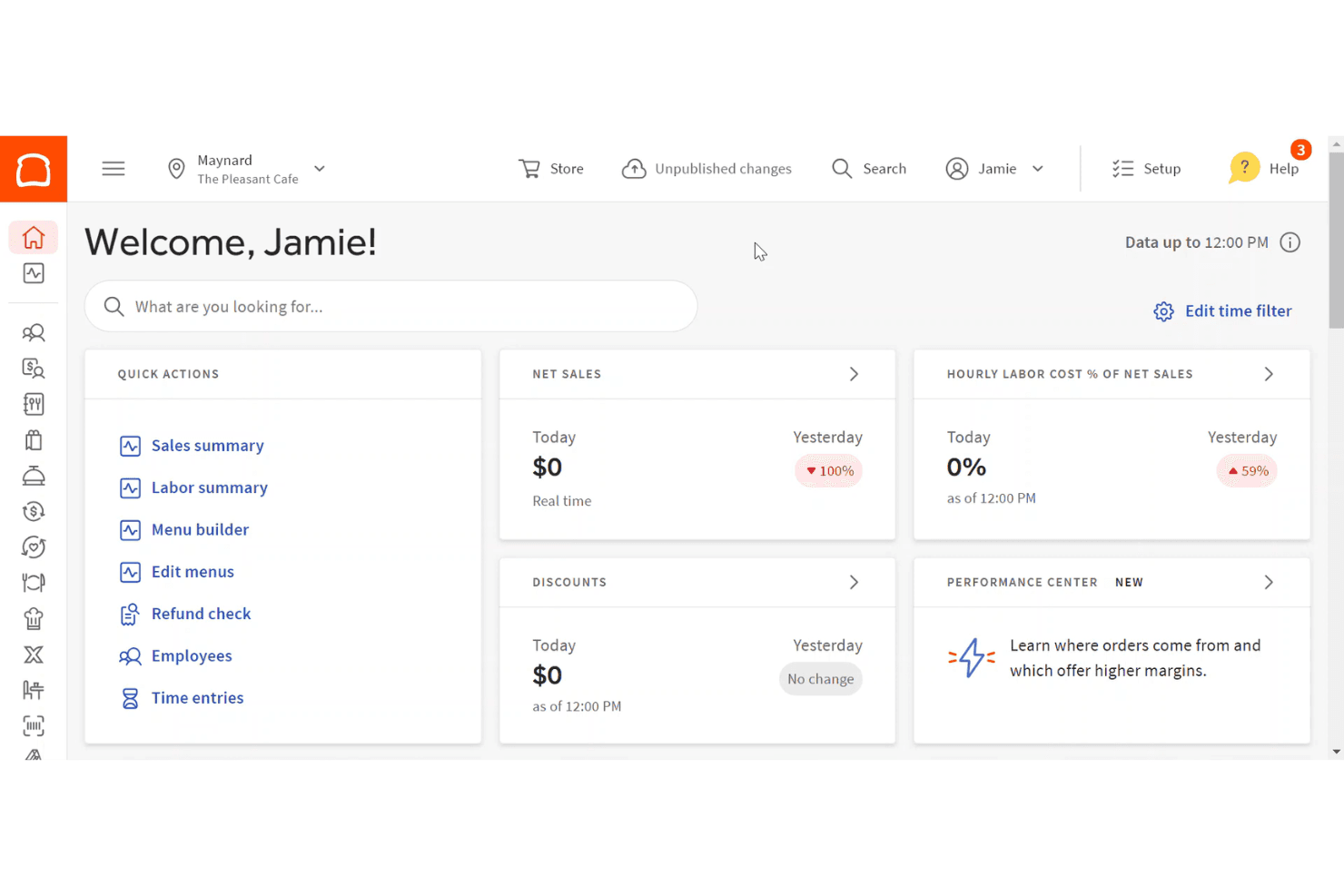Click the scrollbar down arrow

(x=1336, y=752)
